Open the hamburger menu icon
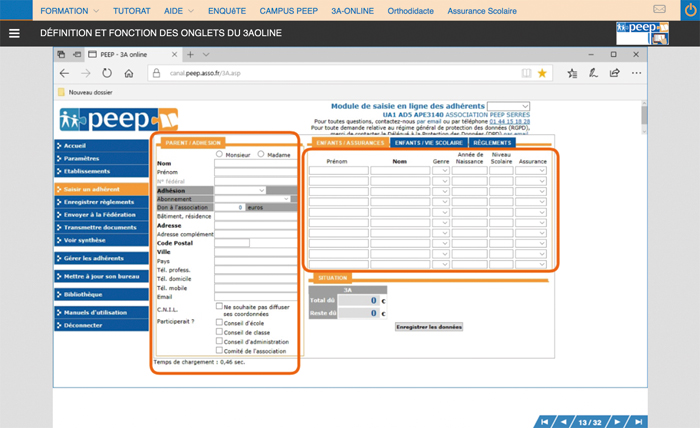The width and height of the screenshot is (700, 428). 14,33
